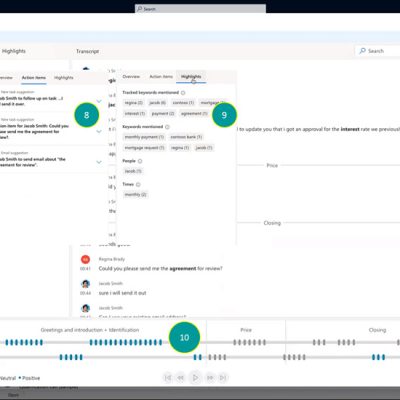
Task: Click info icon beside People
Action: click(x=140, y=161)
